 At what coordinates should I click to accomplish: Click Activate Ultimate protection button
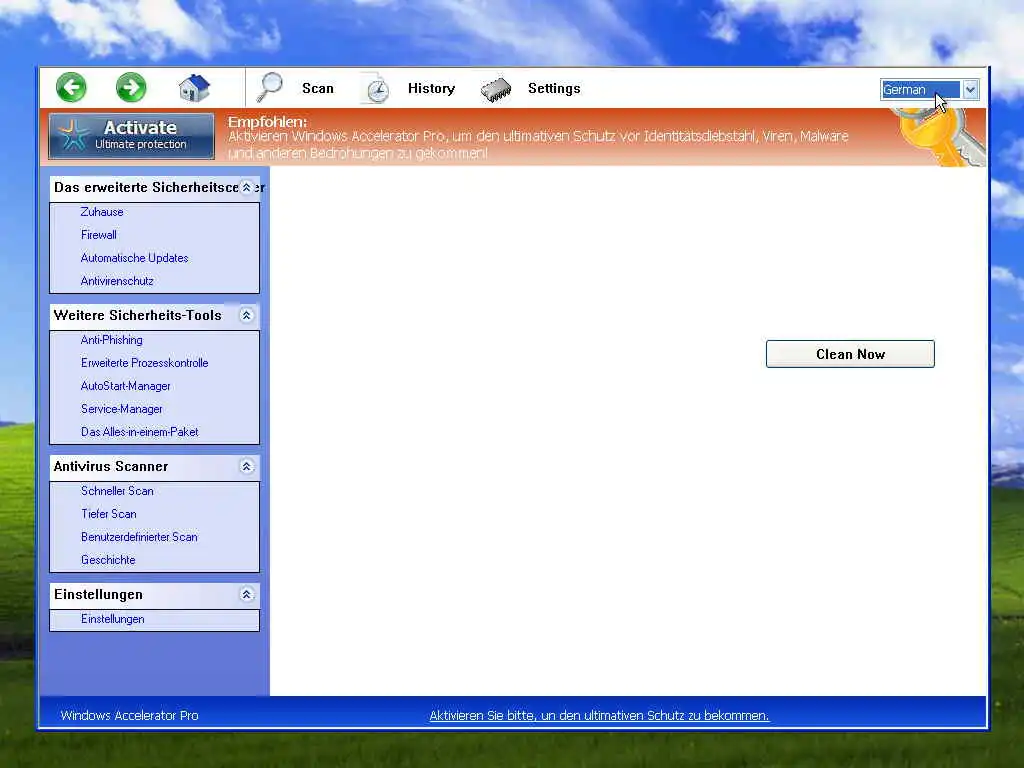point(131,136)
